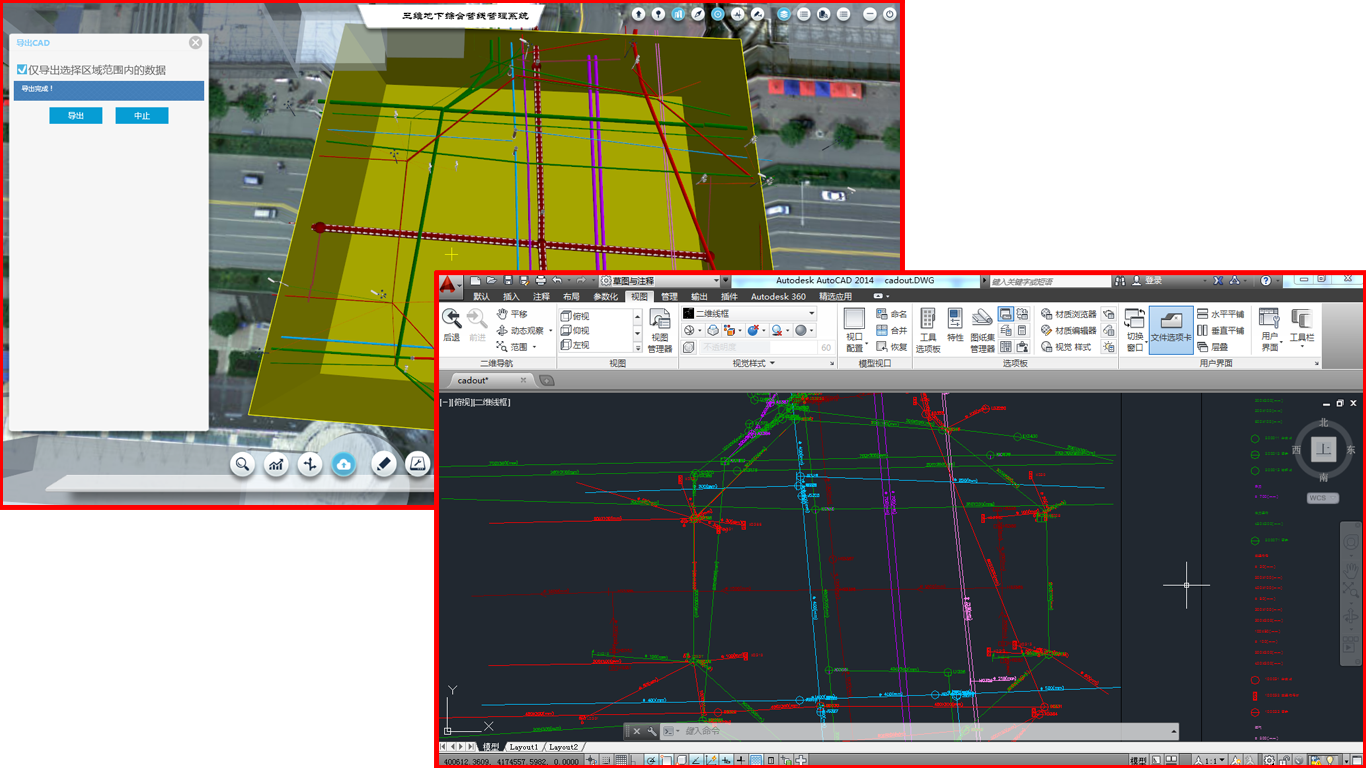Select the 平移 pan tool in AutoCAD
The image size is (1366, 768).
coord(513,314)
